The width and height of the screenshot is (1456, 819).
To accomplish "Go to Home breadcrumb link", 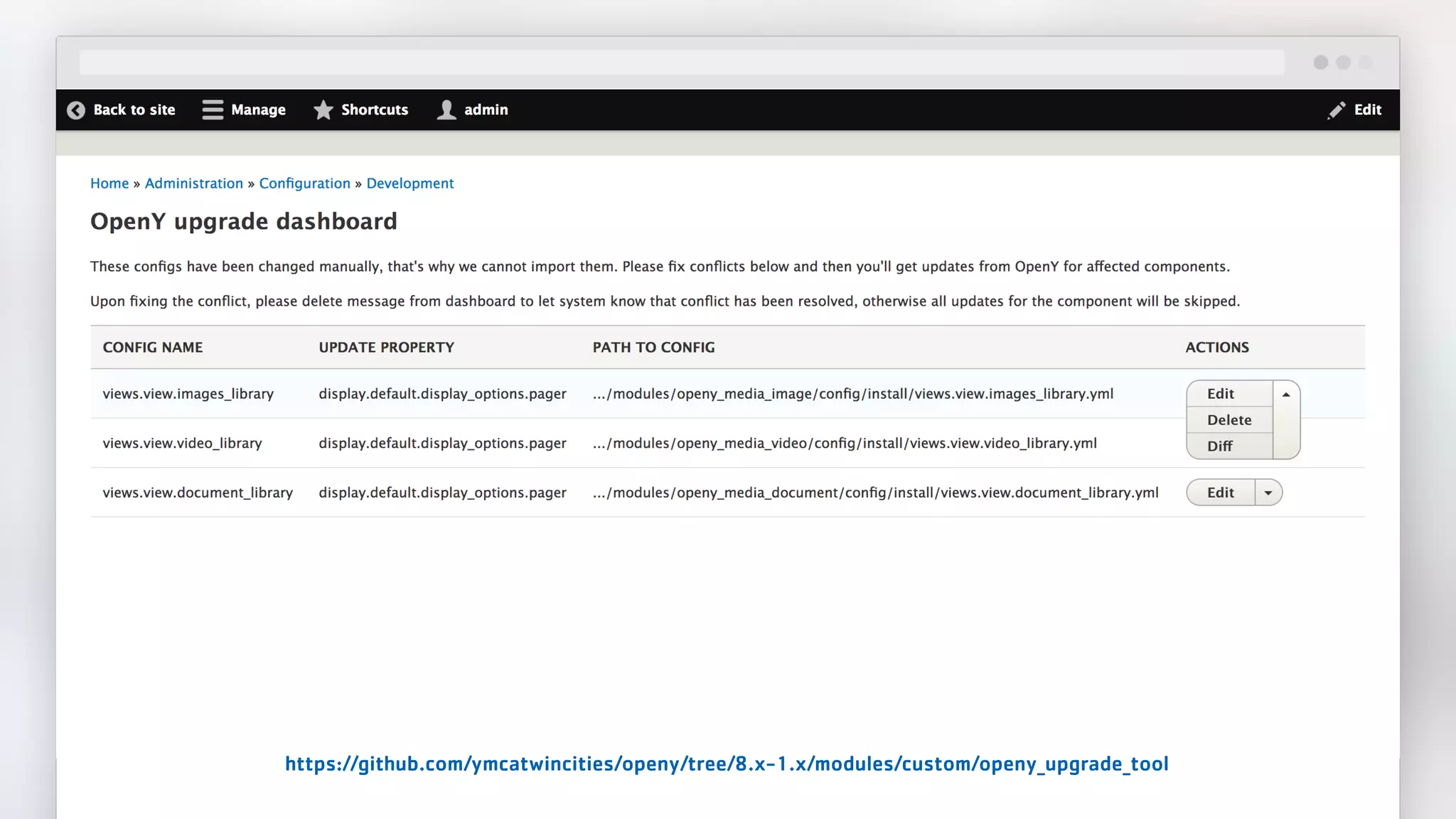I will click(109, 183).
